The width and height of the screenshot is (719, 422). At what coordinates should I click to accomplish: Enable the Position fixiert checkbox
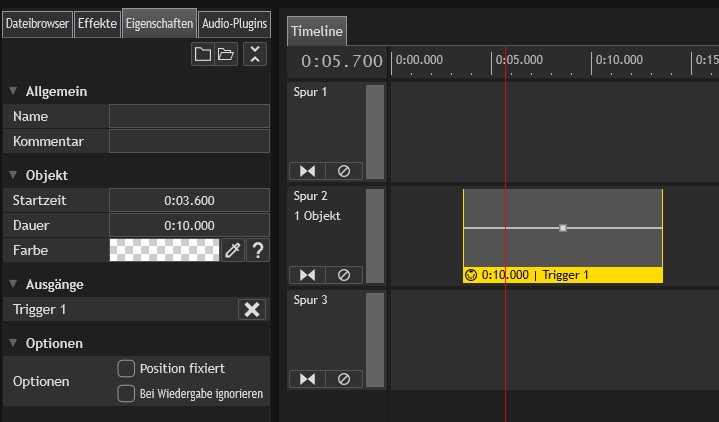coord(126,368)
